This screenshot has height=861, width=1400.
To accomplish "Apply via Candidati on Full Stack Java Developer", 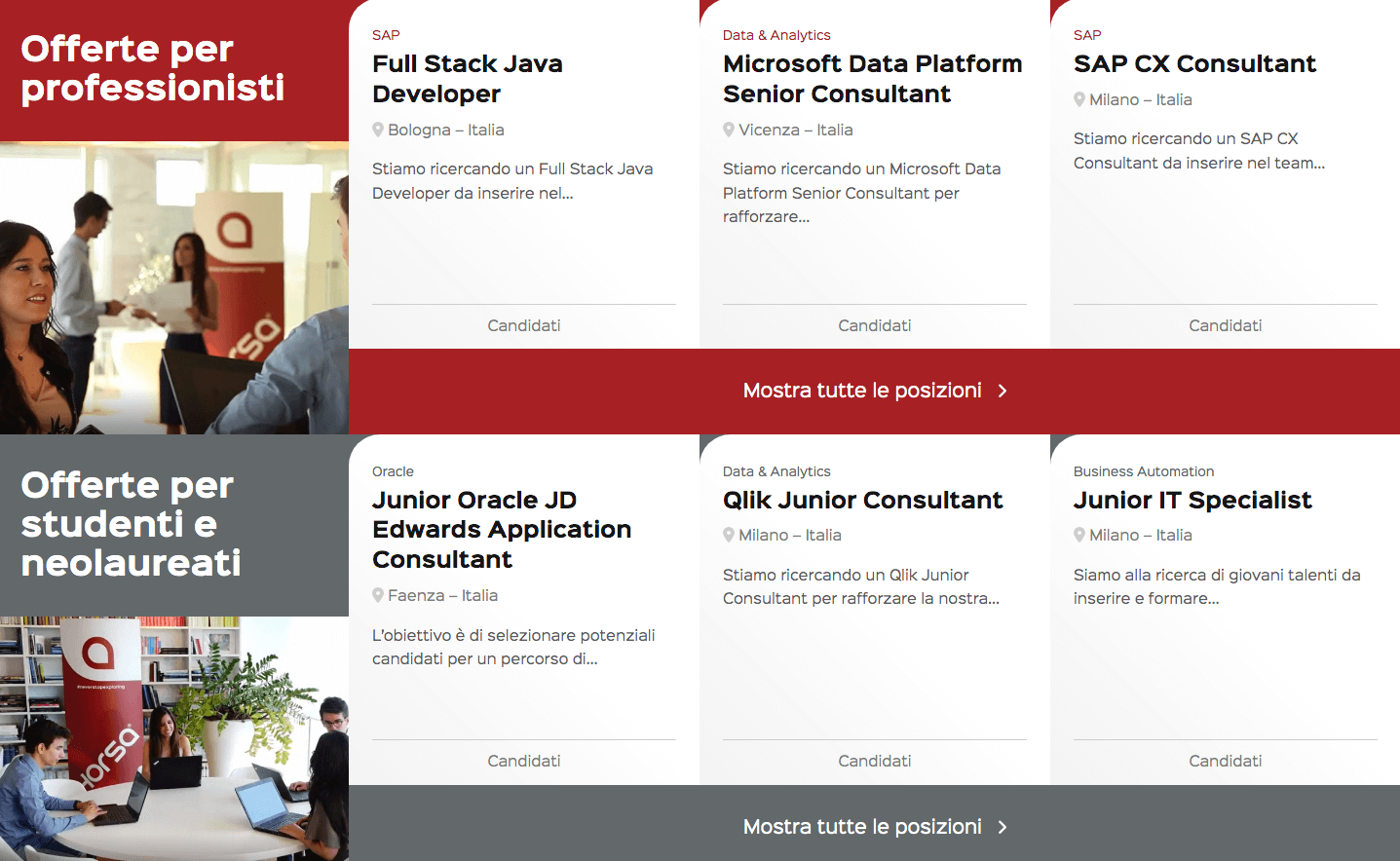I will [x=524, y=325].
